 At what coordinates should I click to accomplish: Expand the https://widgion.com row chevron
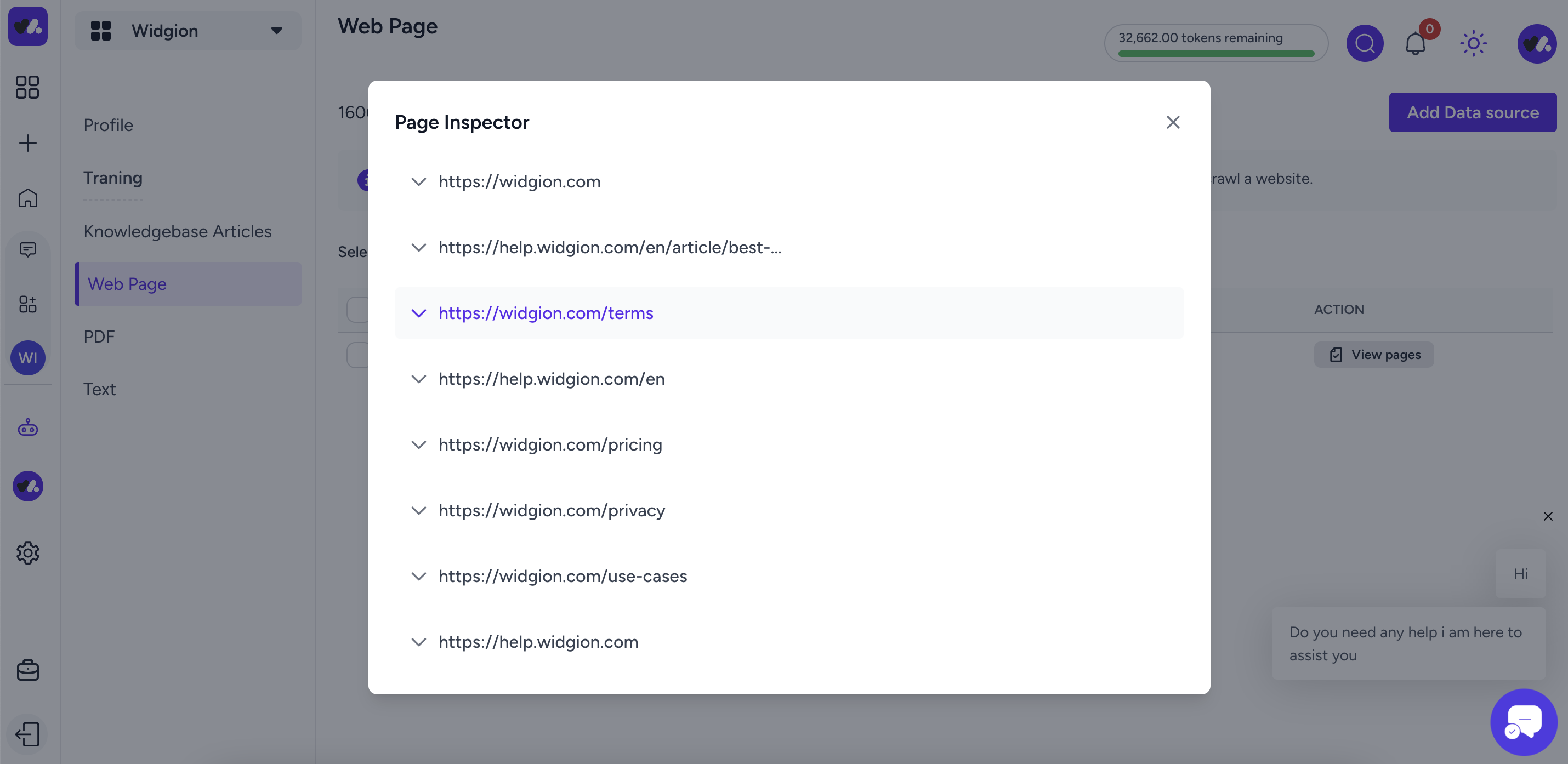[x=419, y=181]
